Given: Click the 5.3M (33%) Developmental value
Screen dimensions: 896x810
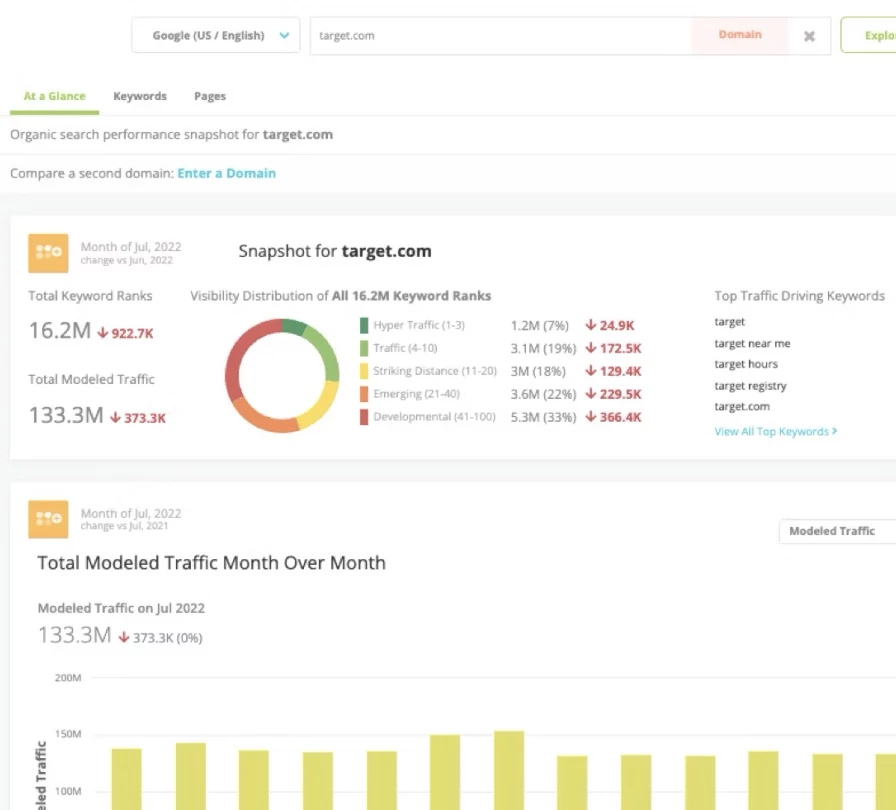Looking at the screenshot, I should tap(543, 417).
